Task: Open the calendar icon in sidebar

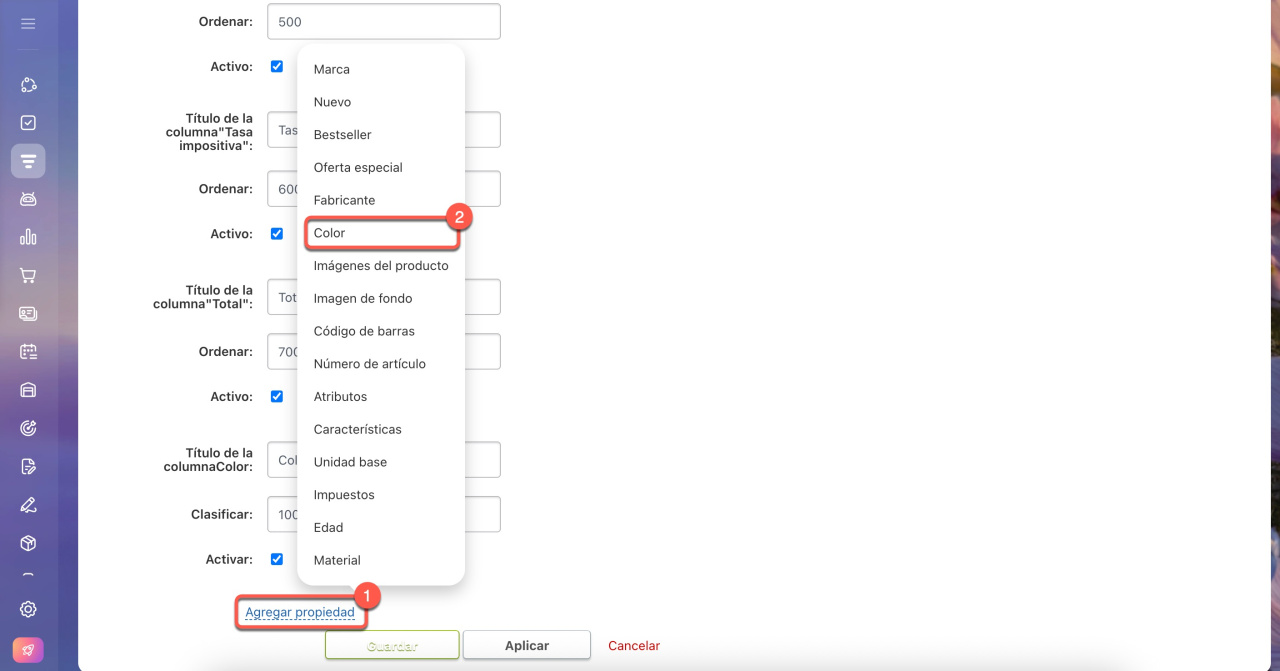Action: pyautogui.click(x=28, y=351)
